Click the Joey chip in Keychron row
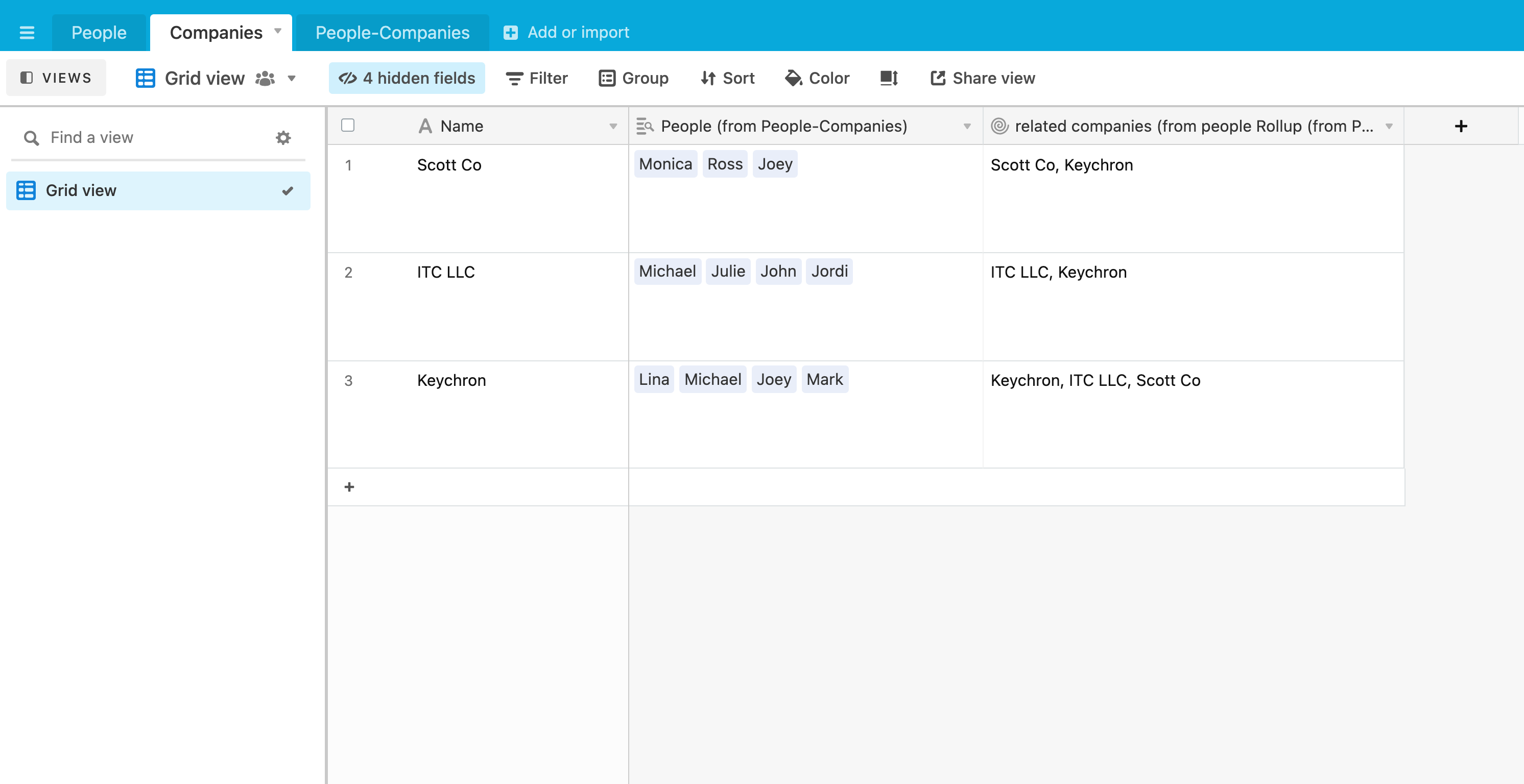 [774, 380]
